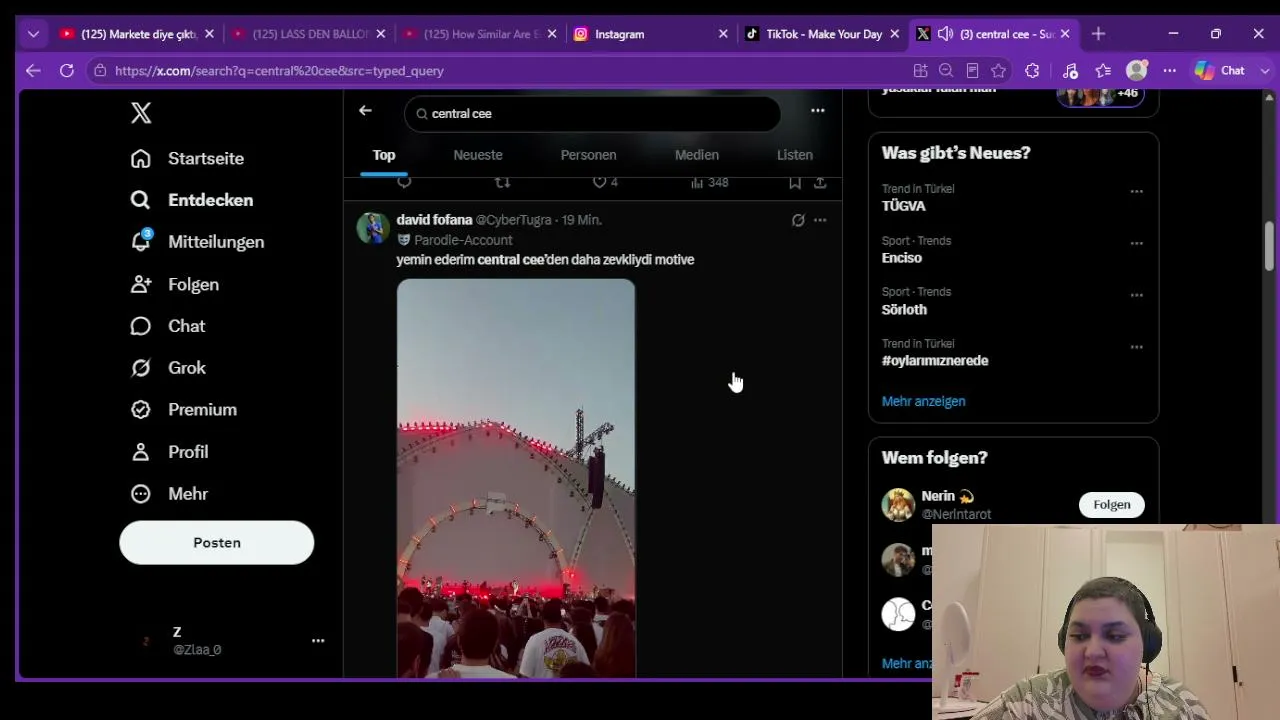This screenshot has width=1280, height=720.
Task: Open the X logo home link
Action: pos(141,113)
